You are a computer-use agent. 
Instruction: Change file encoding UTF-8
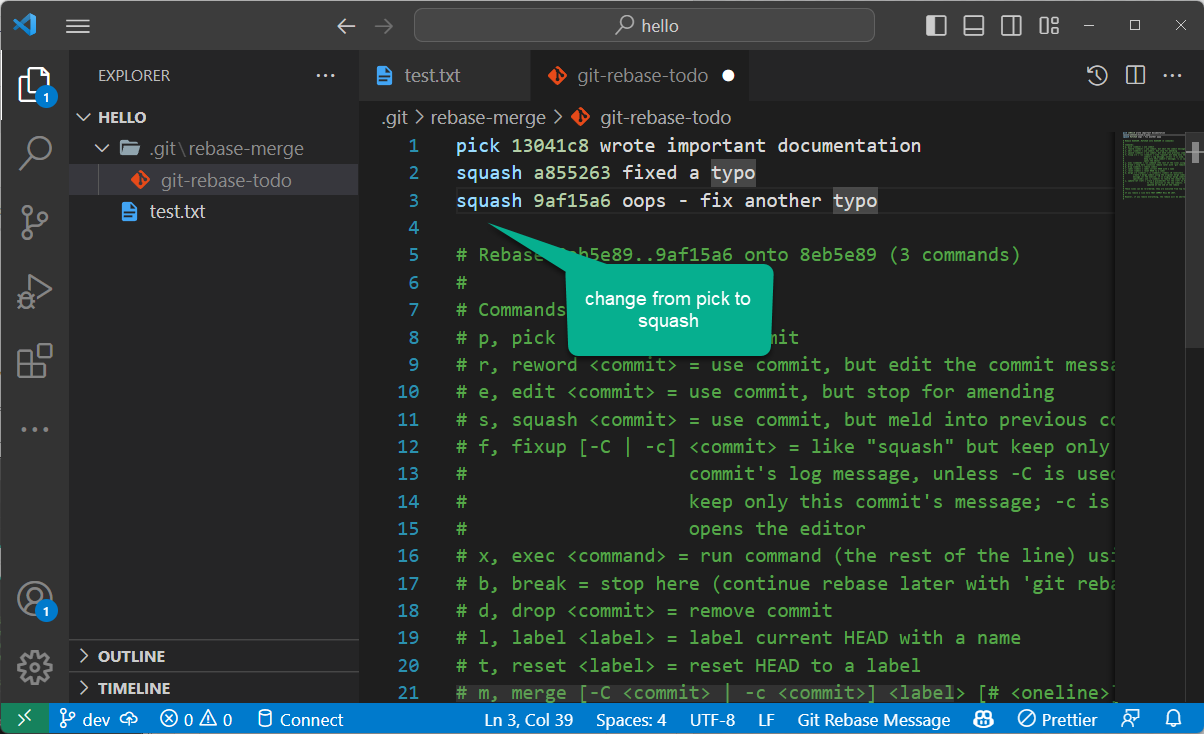[712, 719]
